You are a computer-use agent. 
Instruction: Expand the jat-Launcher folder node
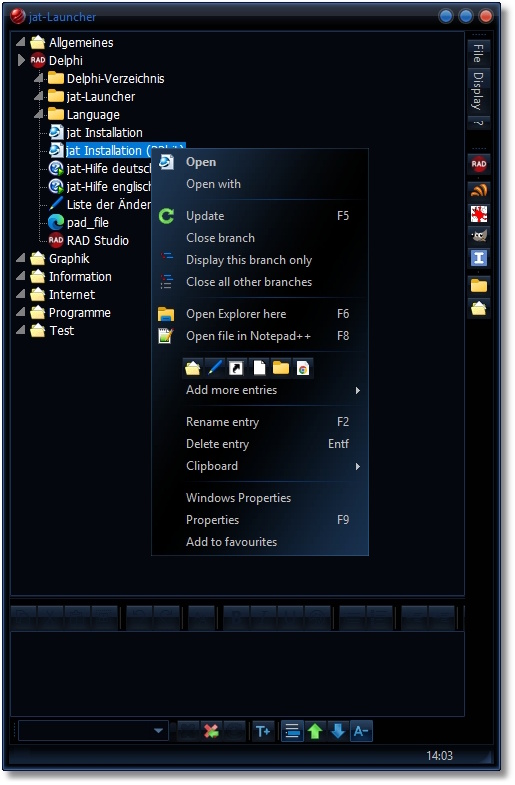click(x=39, y=96)
